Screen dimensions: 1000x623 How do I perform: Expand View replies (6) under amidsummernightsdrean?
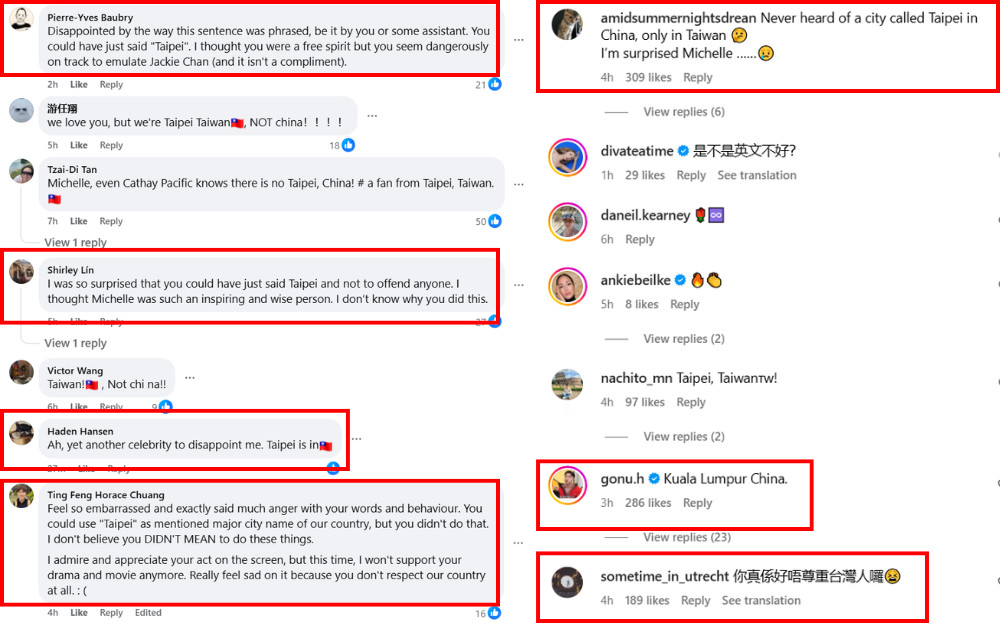[684, 112]
